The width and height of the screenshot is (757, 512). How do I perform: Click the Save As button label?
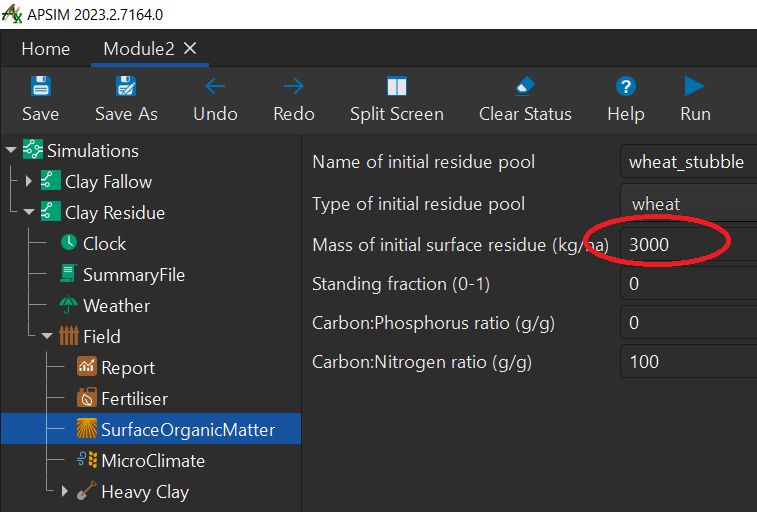point(126,114)
